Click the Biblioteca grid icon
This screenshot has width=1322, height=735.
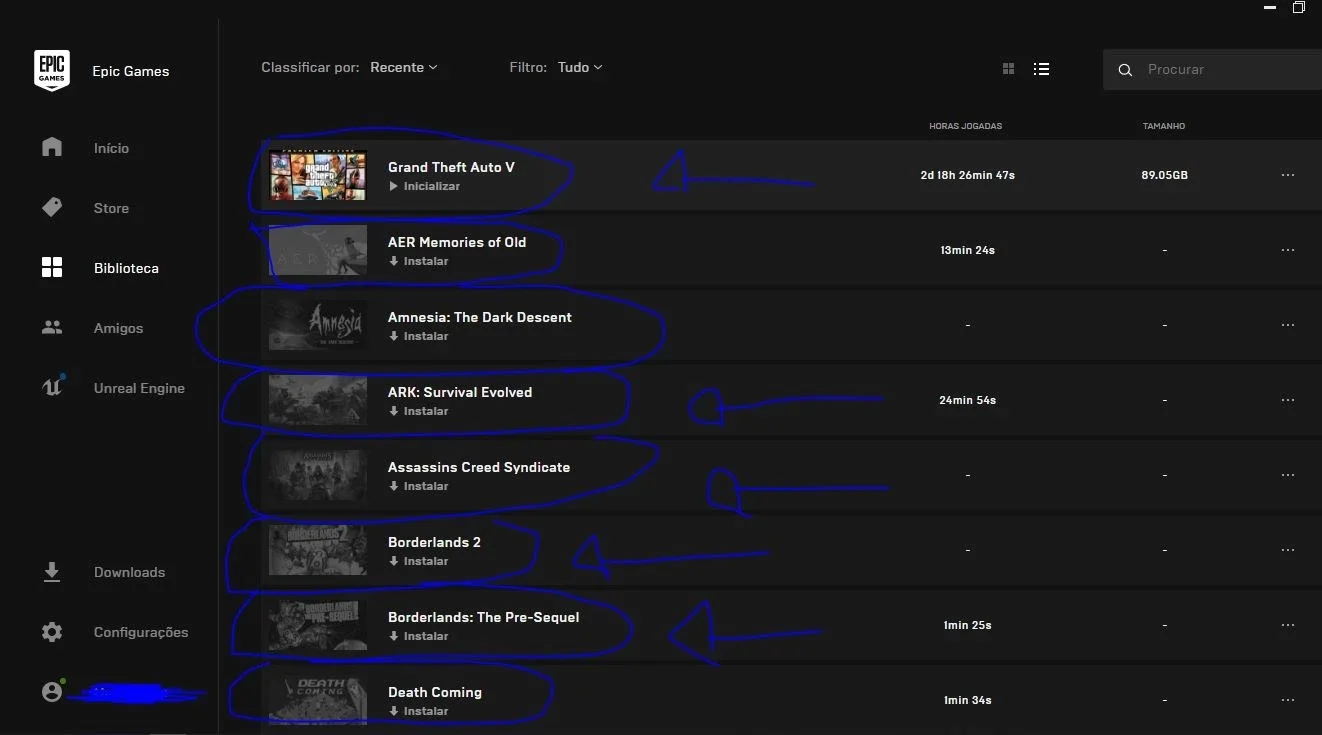click(x=52, y=267)
